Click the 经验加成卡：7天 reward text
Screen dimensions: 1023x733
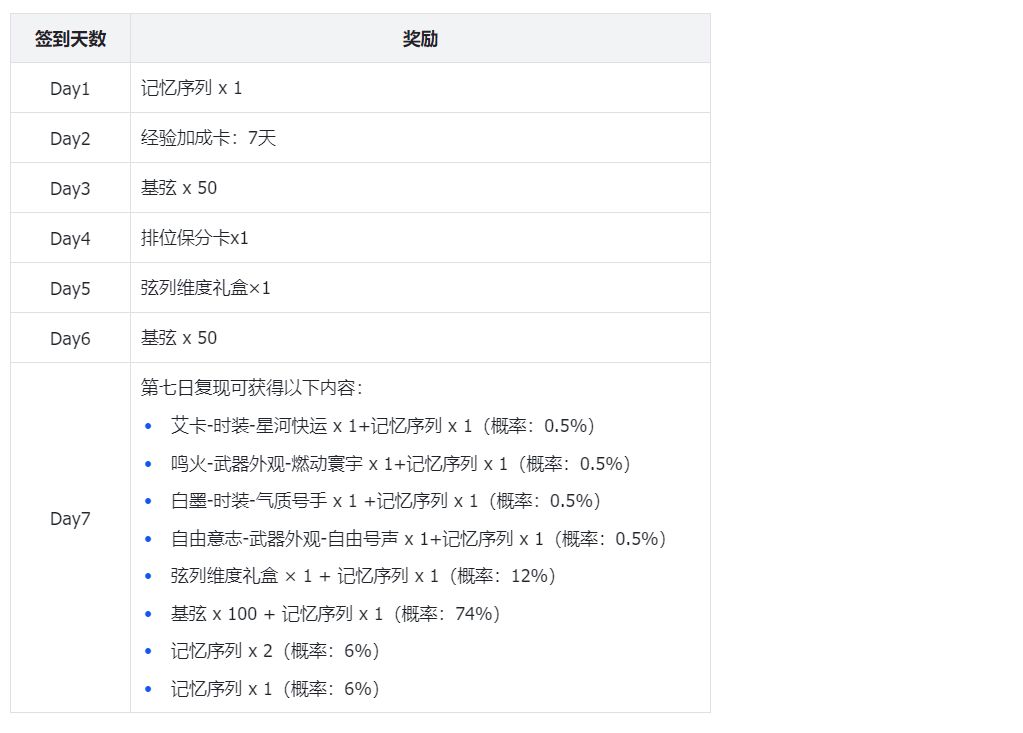click(208, 139)
